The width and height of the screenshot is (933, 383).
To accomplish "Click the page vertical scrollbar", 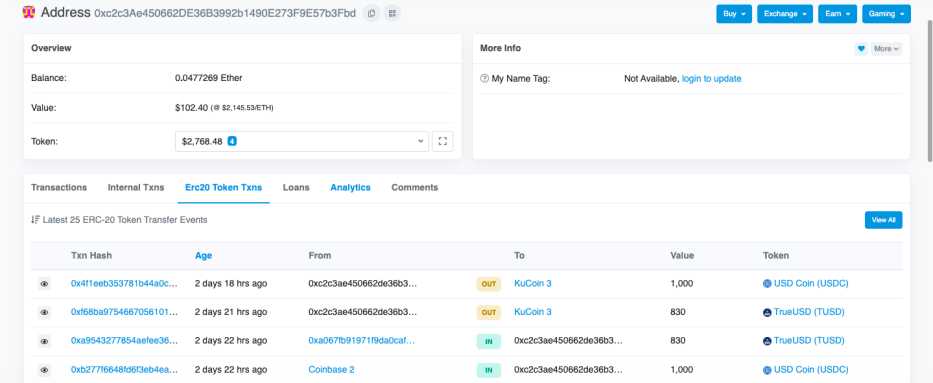I will pyautogui.click(x=929, y=89).
